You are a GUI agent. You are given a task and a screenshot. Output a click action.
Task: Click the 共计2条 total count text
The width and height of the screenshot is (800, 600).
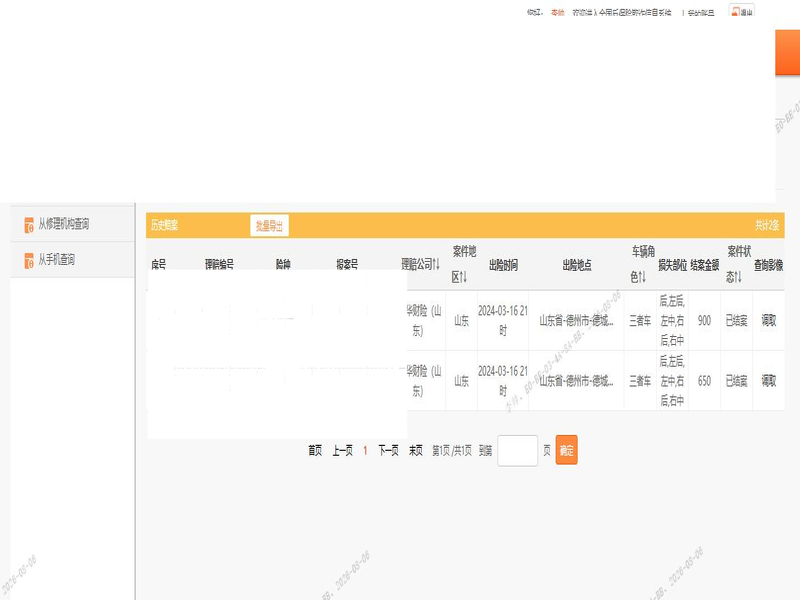767,225
